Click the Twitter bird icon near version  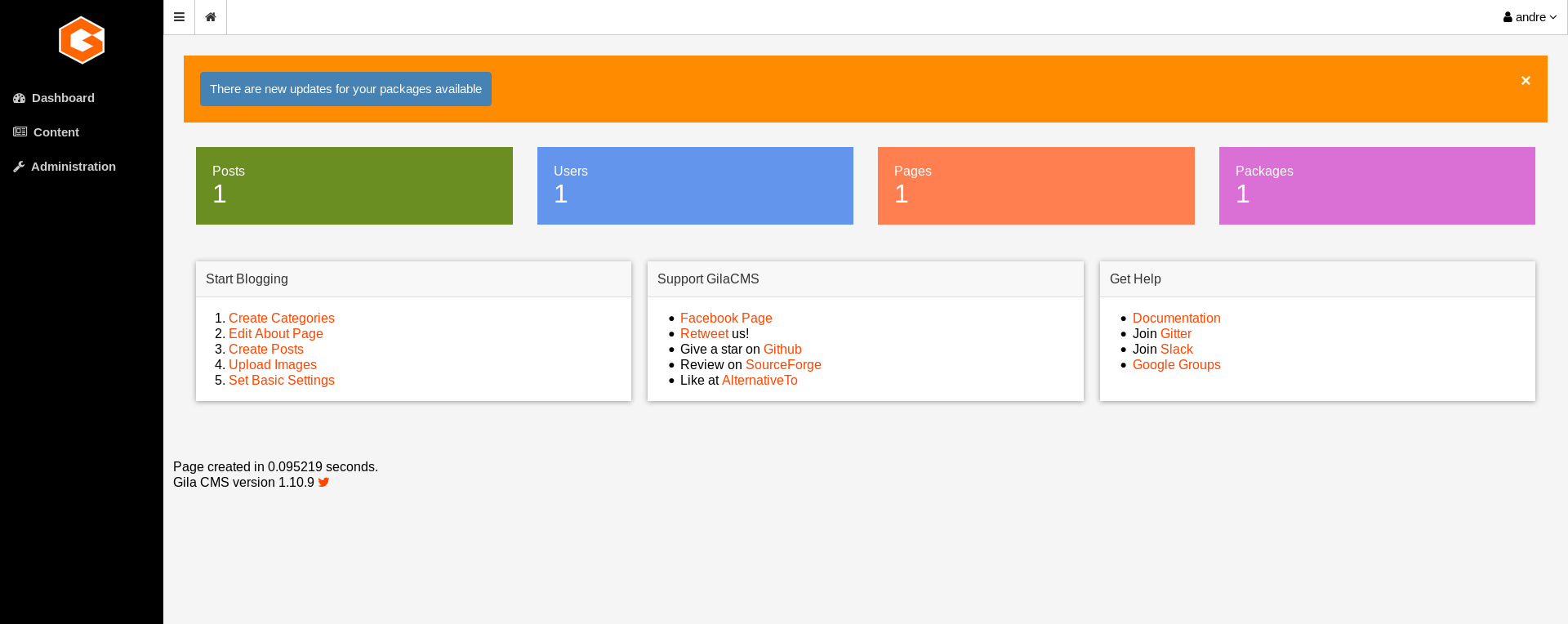(324, 482)
